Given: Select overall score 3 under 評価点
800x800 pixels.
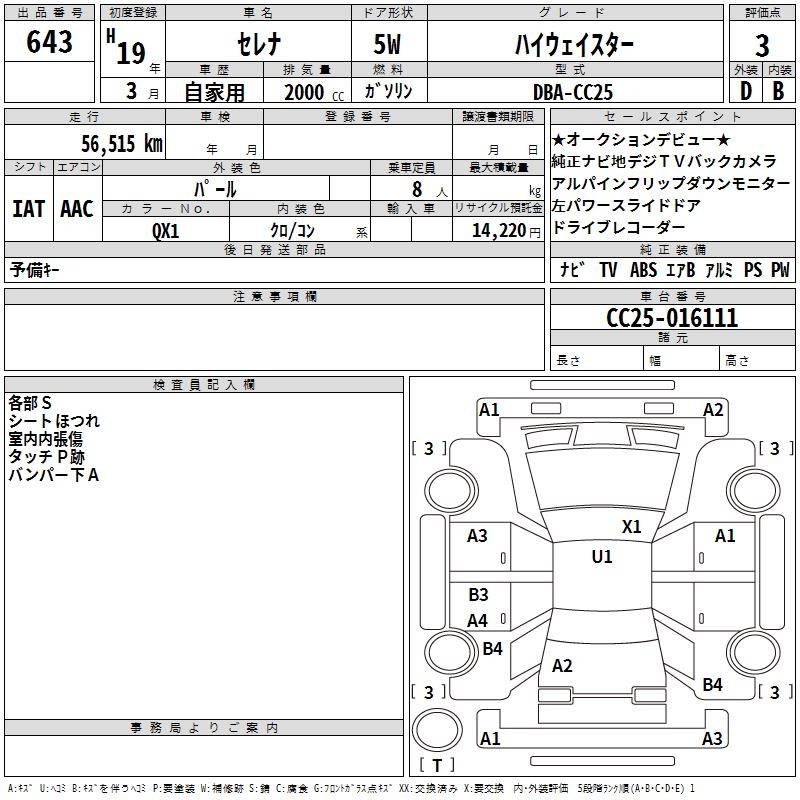Looking at the screenshot, I should 762,46.
